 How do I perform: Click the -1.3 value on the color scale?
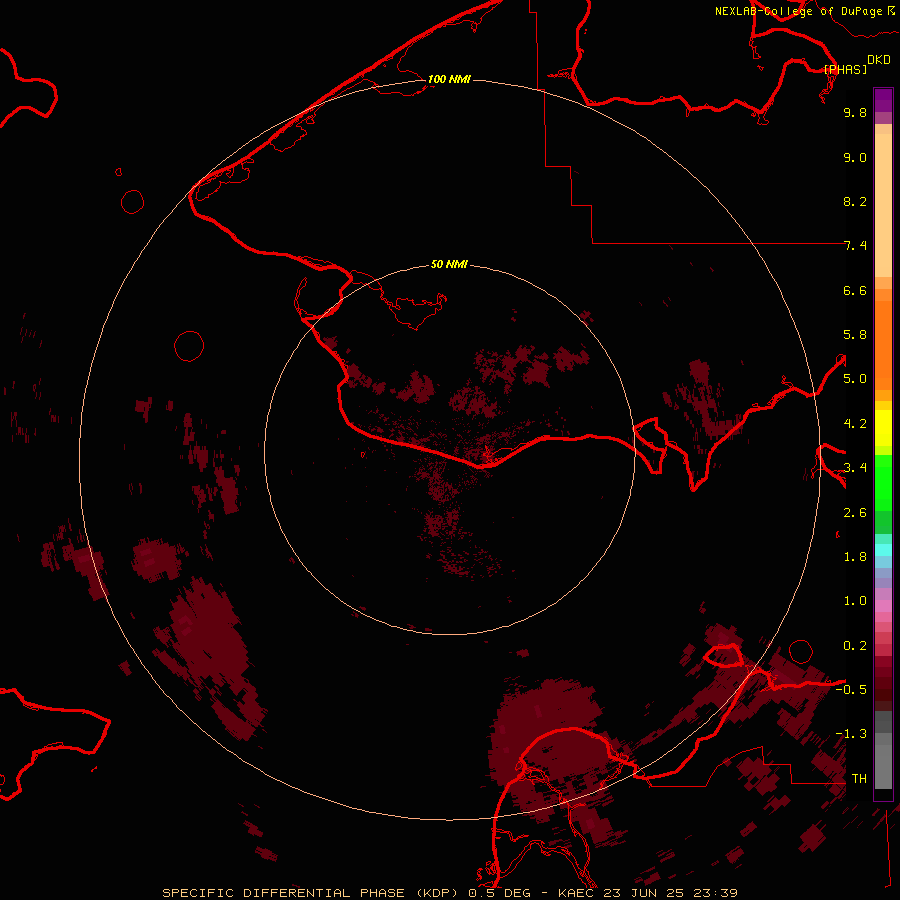[x=851, y=734]
